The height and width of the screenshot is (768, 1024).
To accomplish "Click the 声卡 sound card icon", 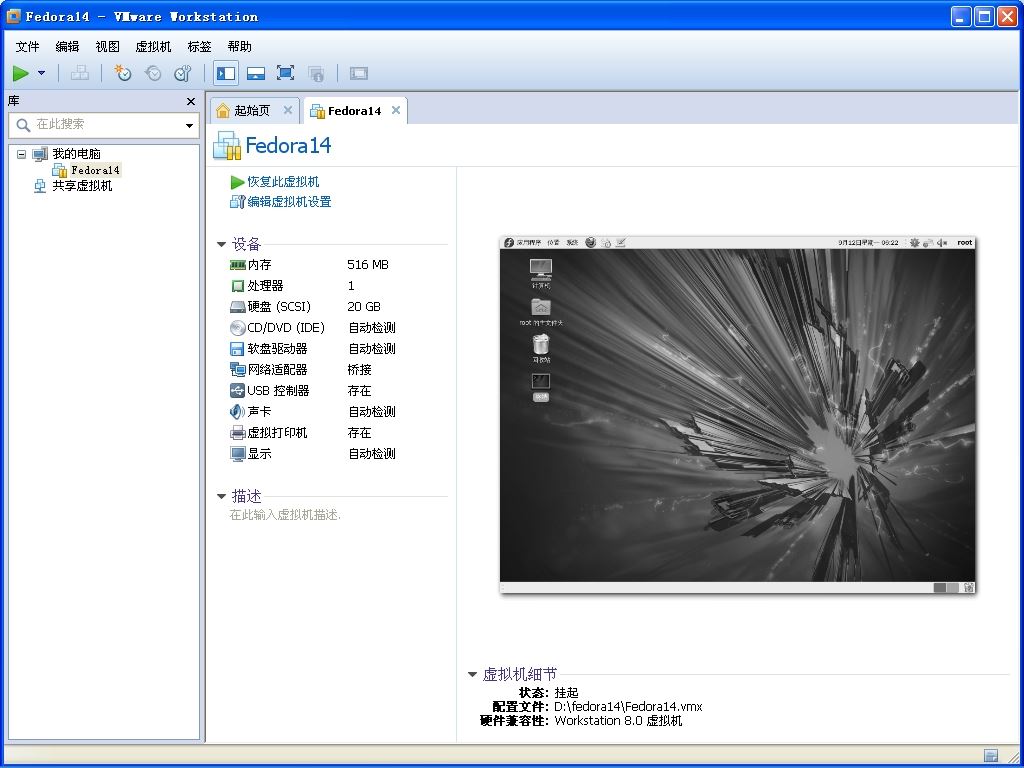I will [x=238, y=411].
